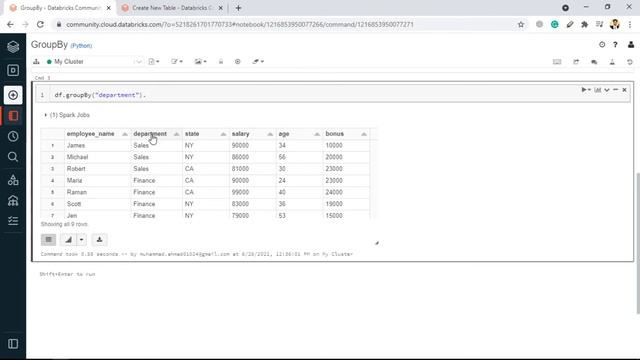Sort by the salary column header

click(x=252, y=134)
